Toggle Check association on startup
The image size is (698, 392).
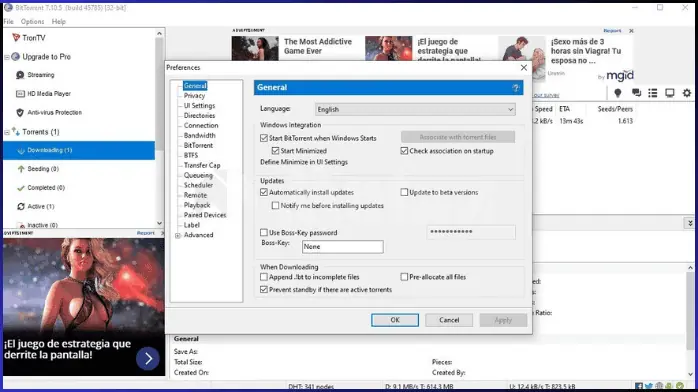point(404,151)
